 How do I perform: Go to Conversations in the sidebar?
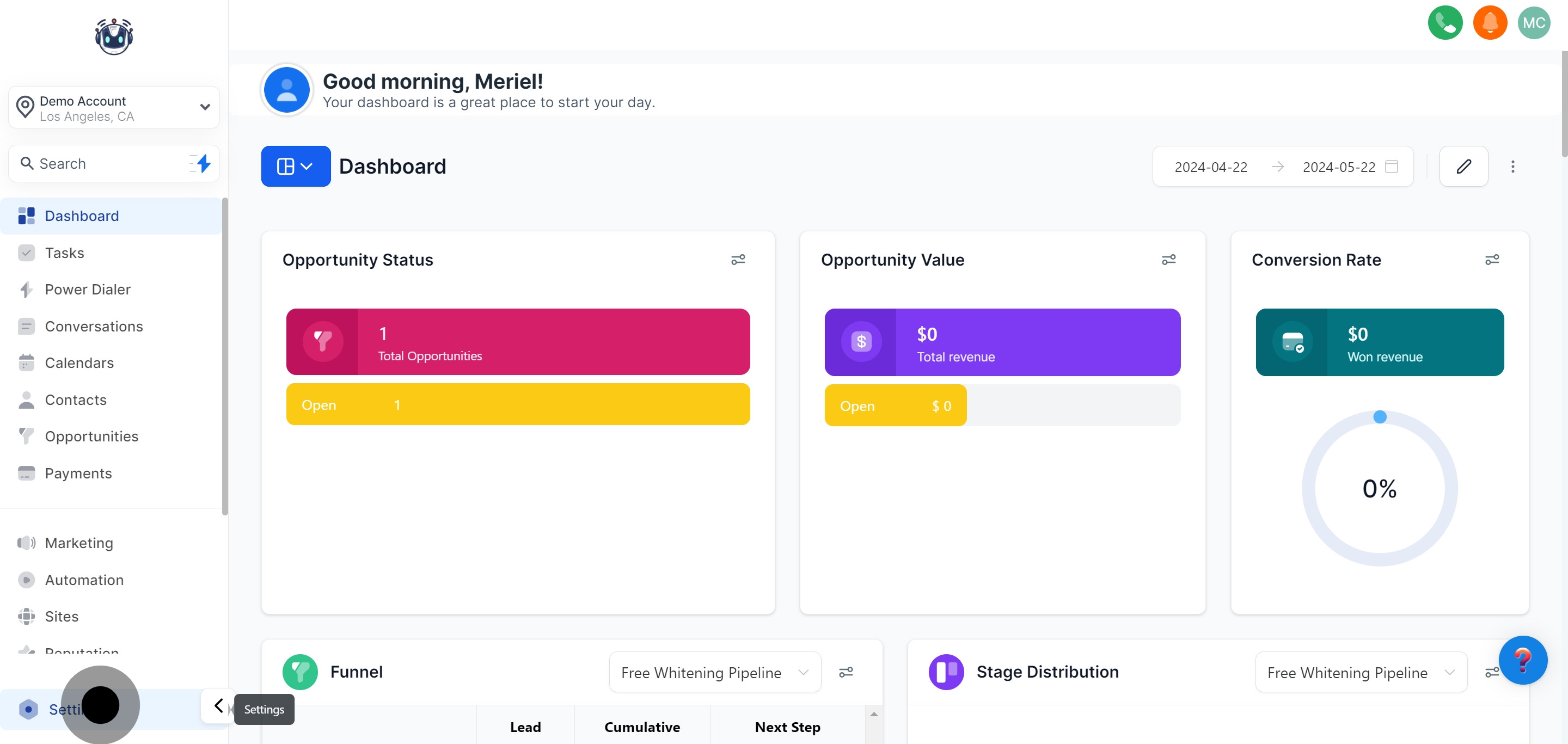[94, 326]
